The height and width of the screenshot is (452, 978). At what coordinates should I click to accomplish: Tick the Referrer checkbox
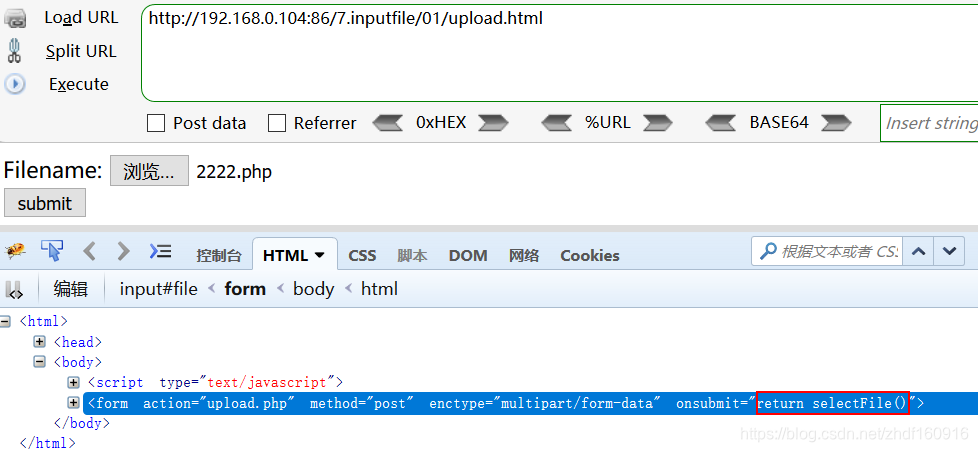pyautogui.click(x=277, y=123)
